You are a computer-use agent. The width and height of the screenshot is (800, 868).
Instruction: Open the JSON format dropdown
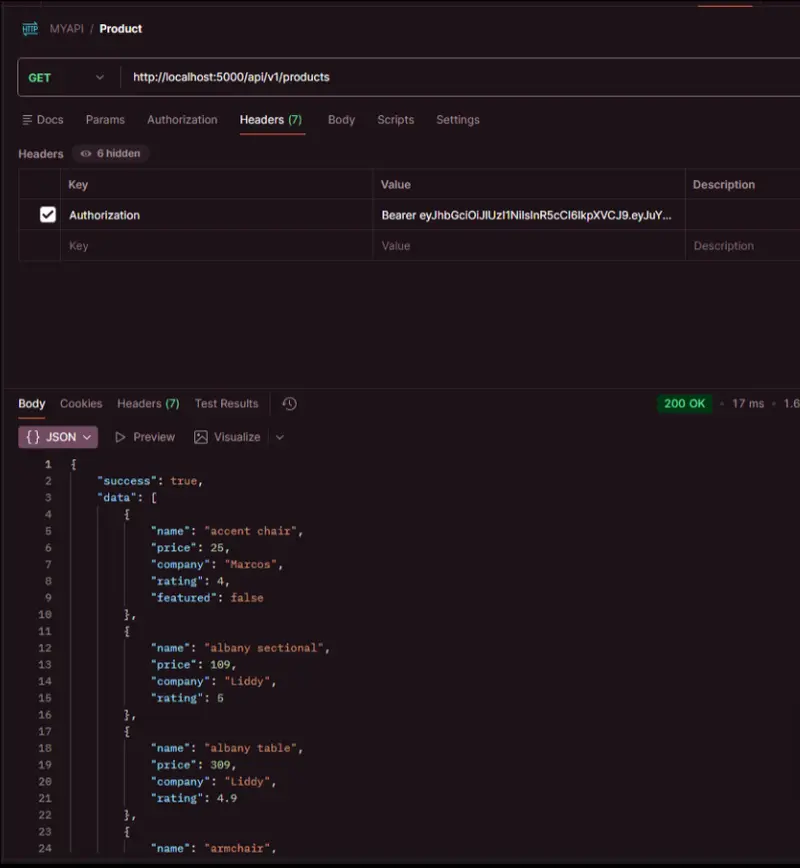pos(58,437)
